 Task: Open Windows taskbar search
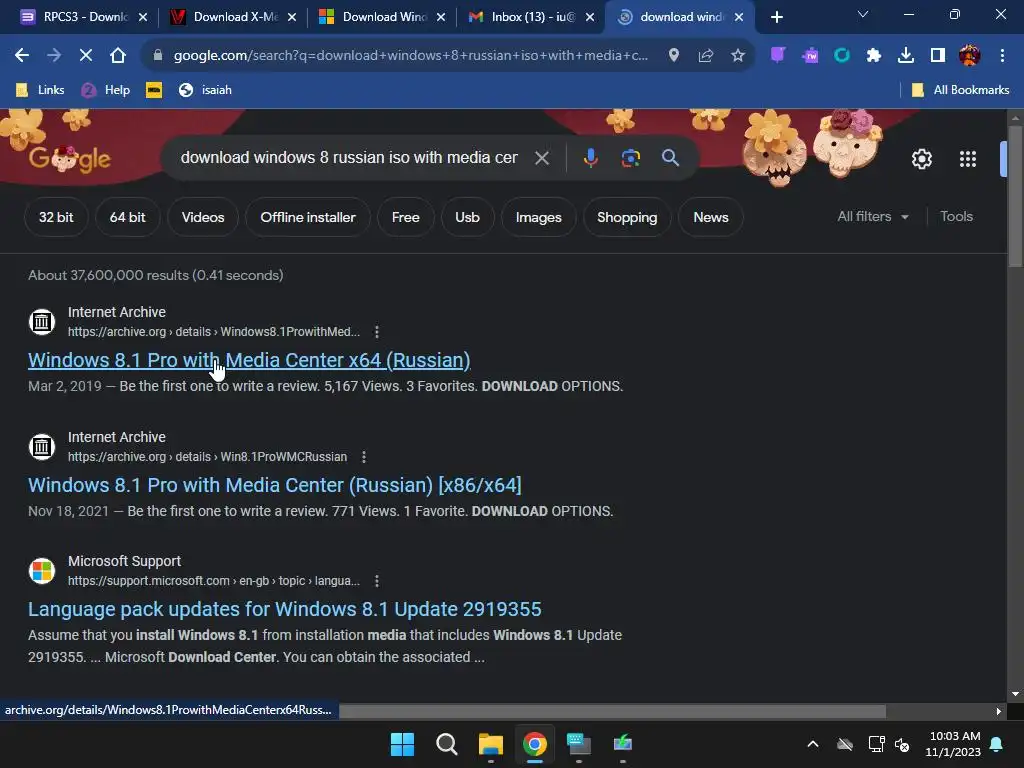(447, 744)
